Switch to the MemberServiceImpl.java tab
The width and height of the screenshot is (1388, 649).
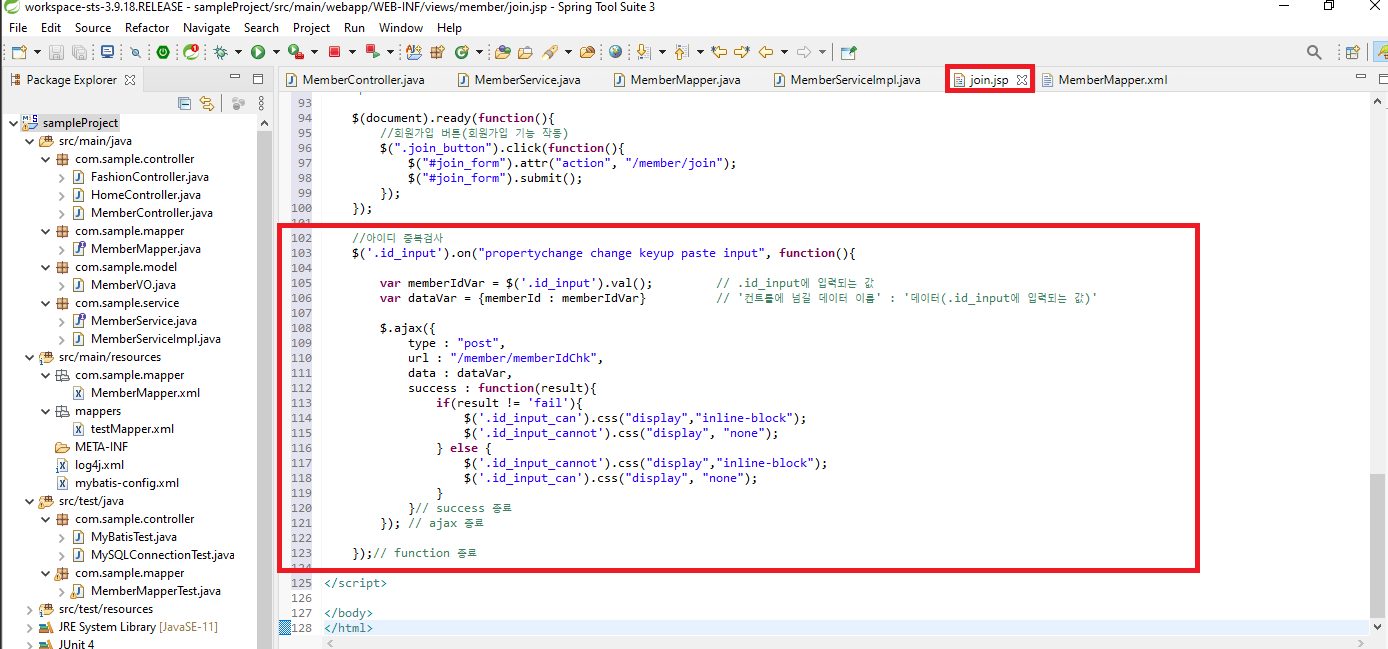[x=846, y=80]
